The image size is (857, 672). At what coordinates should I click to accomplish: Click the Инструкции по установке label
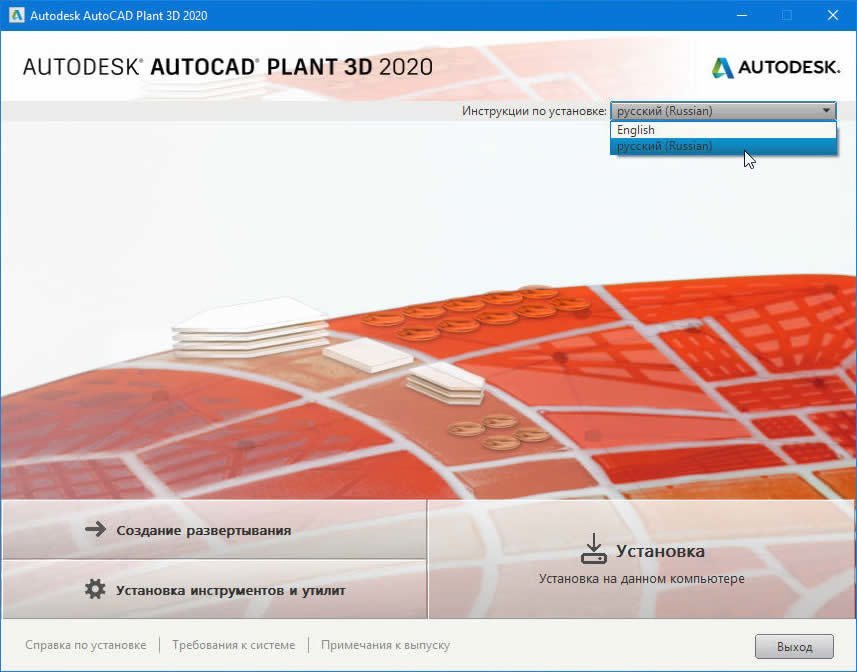coord(534,111)
